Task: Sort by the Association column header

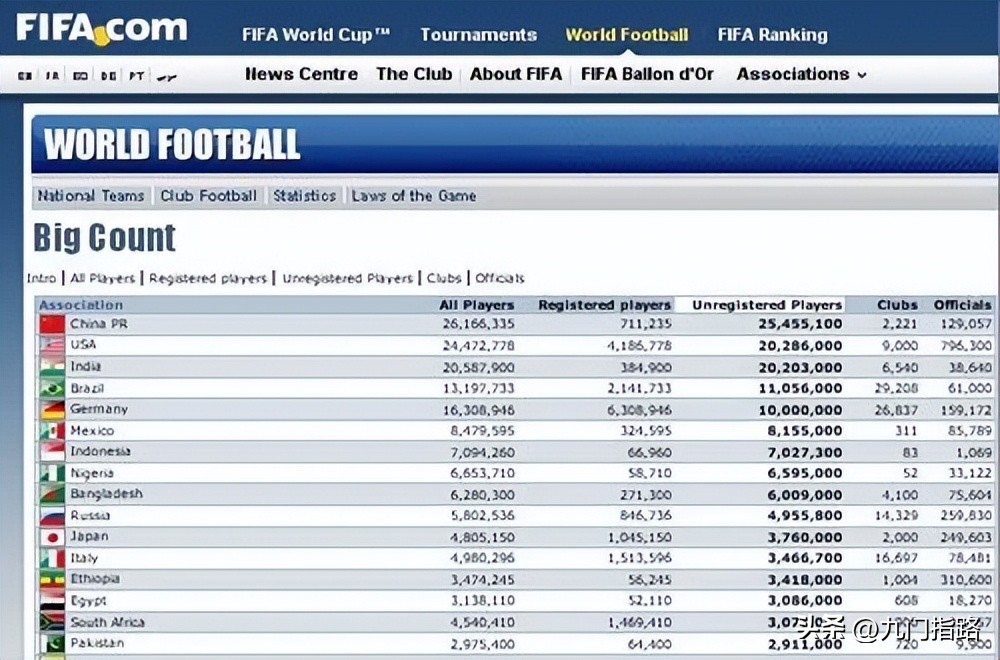Action: (x=81, y=305)
